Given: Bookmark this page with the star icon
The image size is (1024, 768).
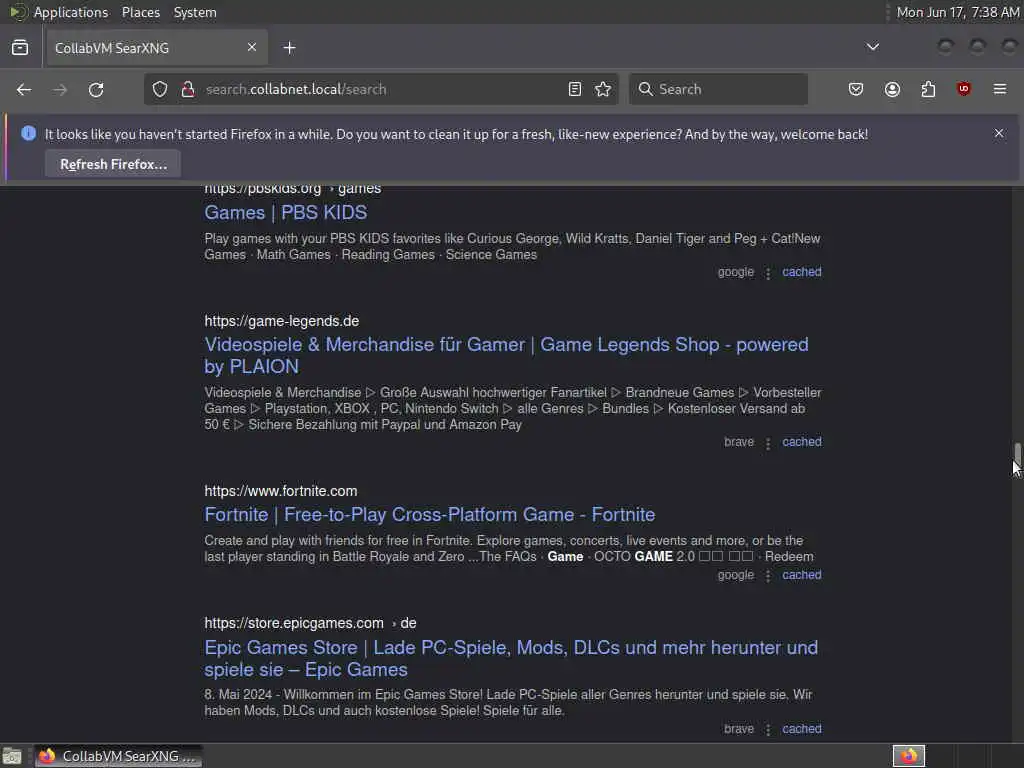Looking at the screenshot, I should point(603,89).
